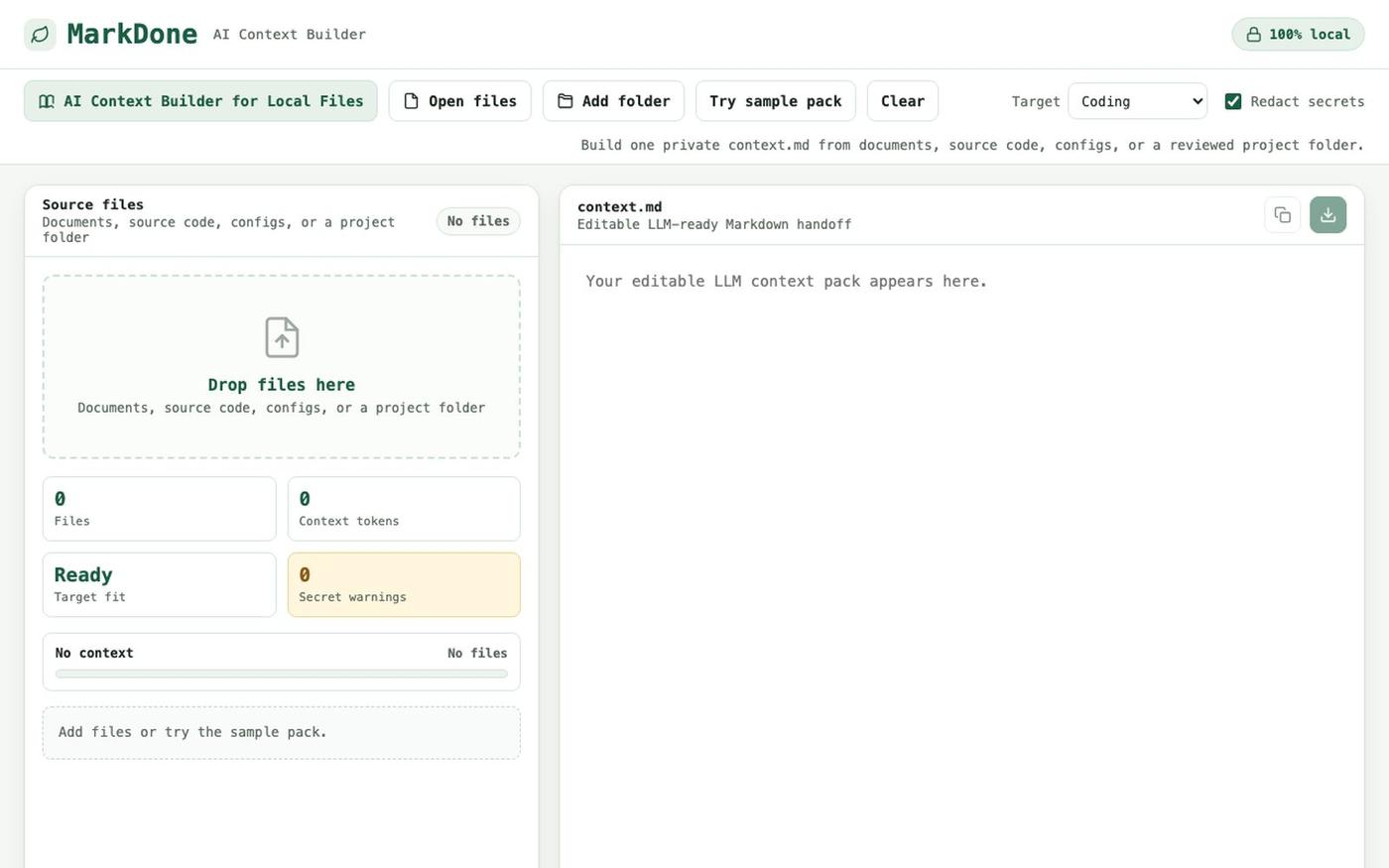Viewport: 1389px width, 868px height.
Task: Toggle the Redact secrets checkbox
Action: point(1233,101)
